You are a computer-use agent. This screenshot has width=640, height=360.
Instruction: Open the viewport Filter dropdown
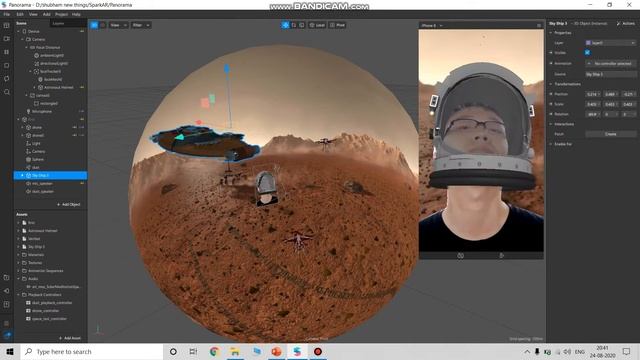click(141, 25)
